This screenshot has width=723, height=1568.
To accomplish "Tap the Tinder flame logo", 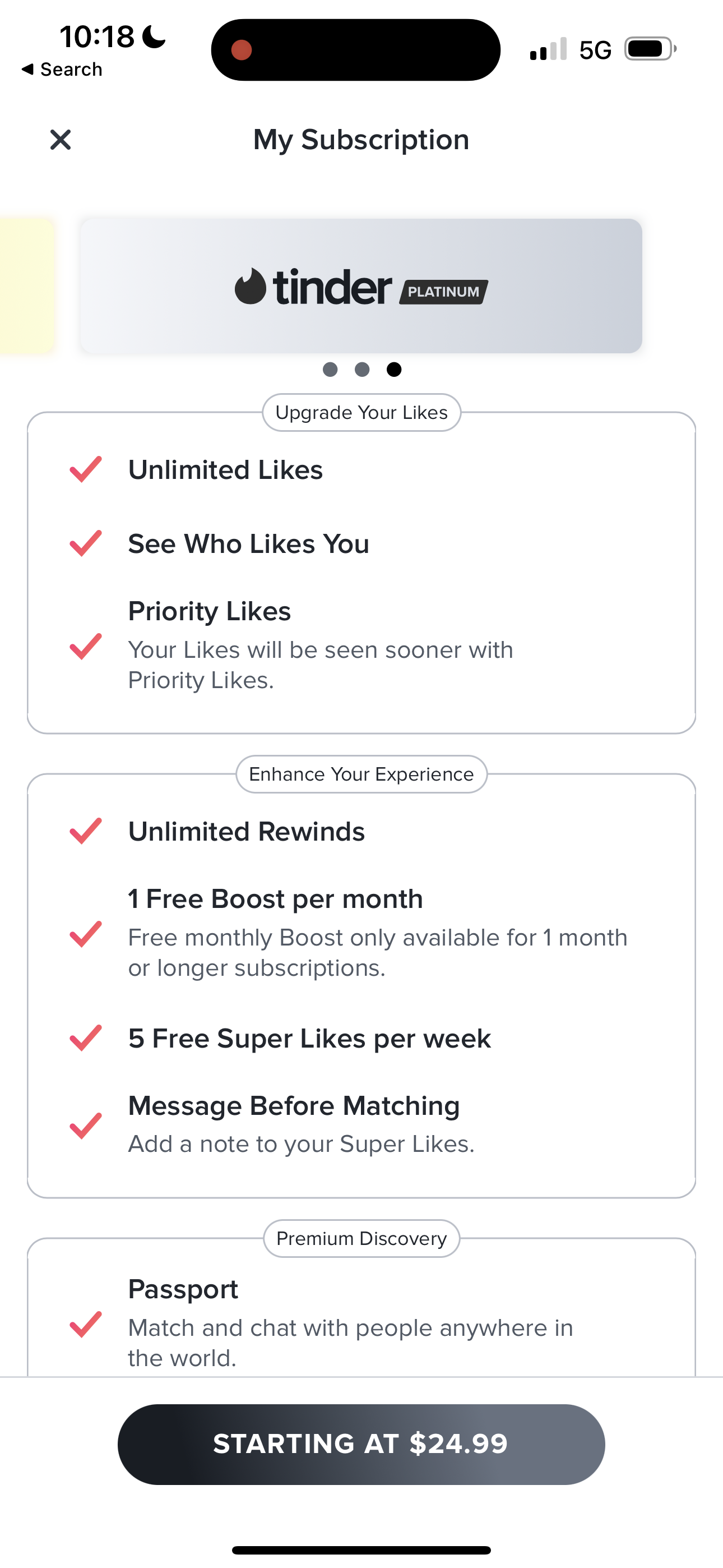I will (250, 286).
